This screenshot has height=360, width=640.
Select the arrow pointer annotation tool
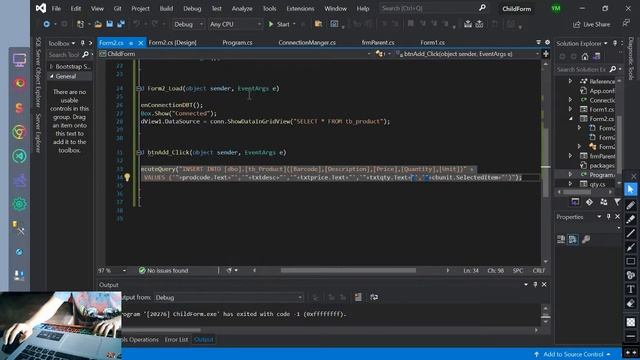click(631, 189)
